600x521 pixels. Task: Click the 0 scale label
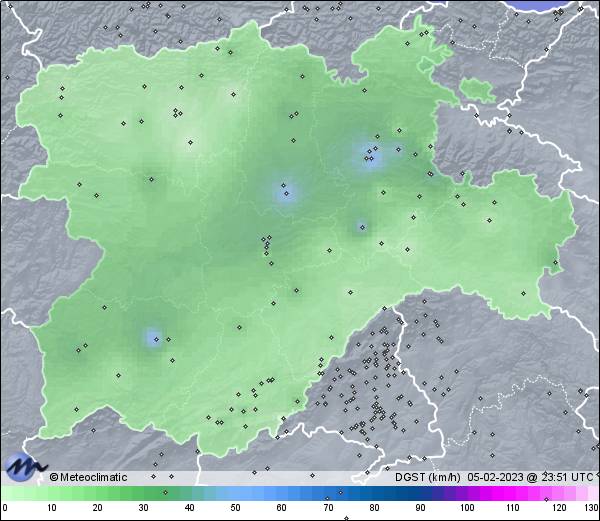[5, 508]
